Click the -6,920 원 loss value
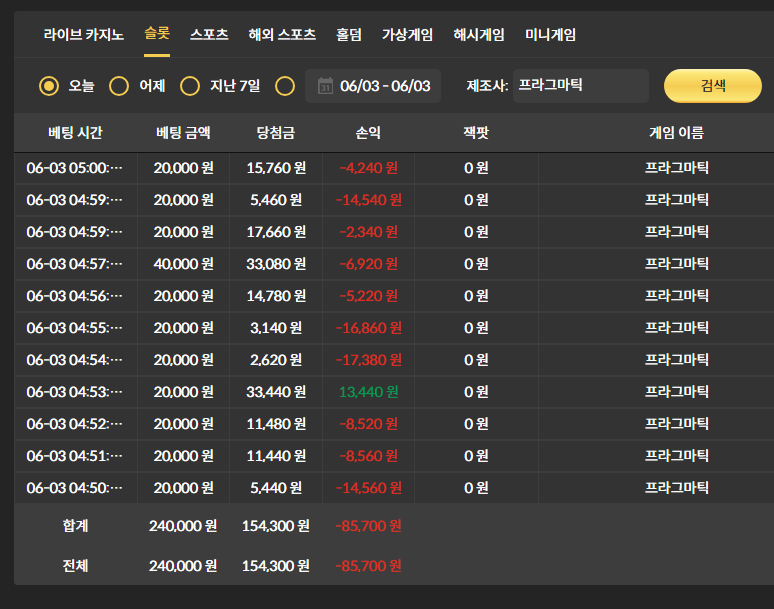The image size is (774, 609). click(x=368, y=264)
